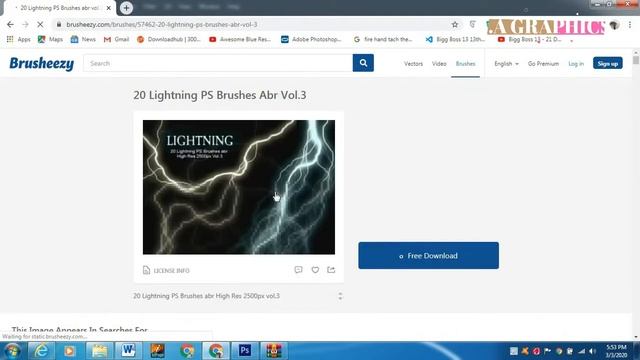Click the Chrome profile avatar

[614, 25]
